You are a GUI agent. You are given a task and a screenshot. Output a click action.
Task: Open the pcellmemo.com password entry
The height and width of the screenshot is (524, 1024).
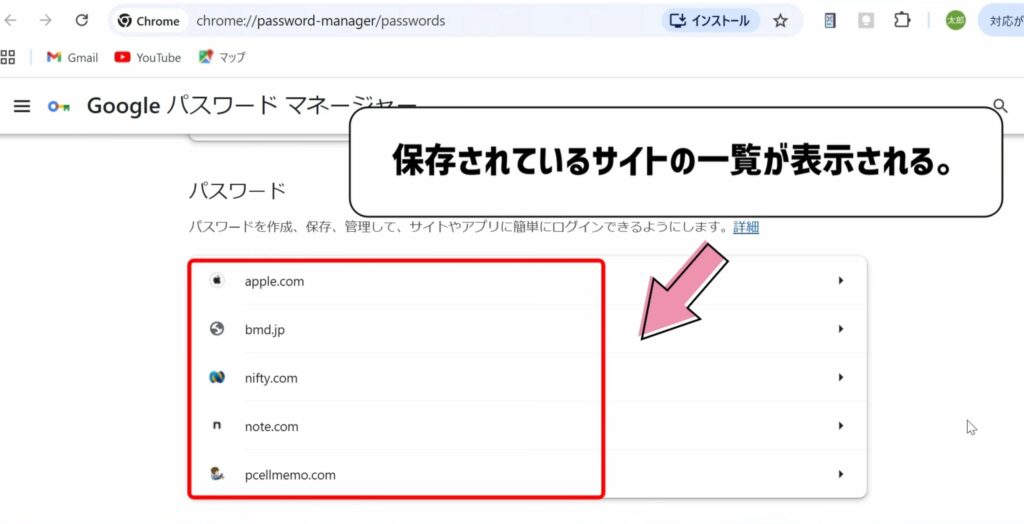[x=528, y=474]
